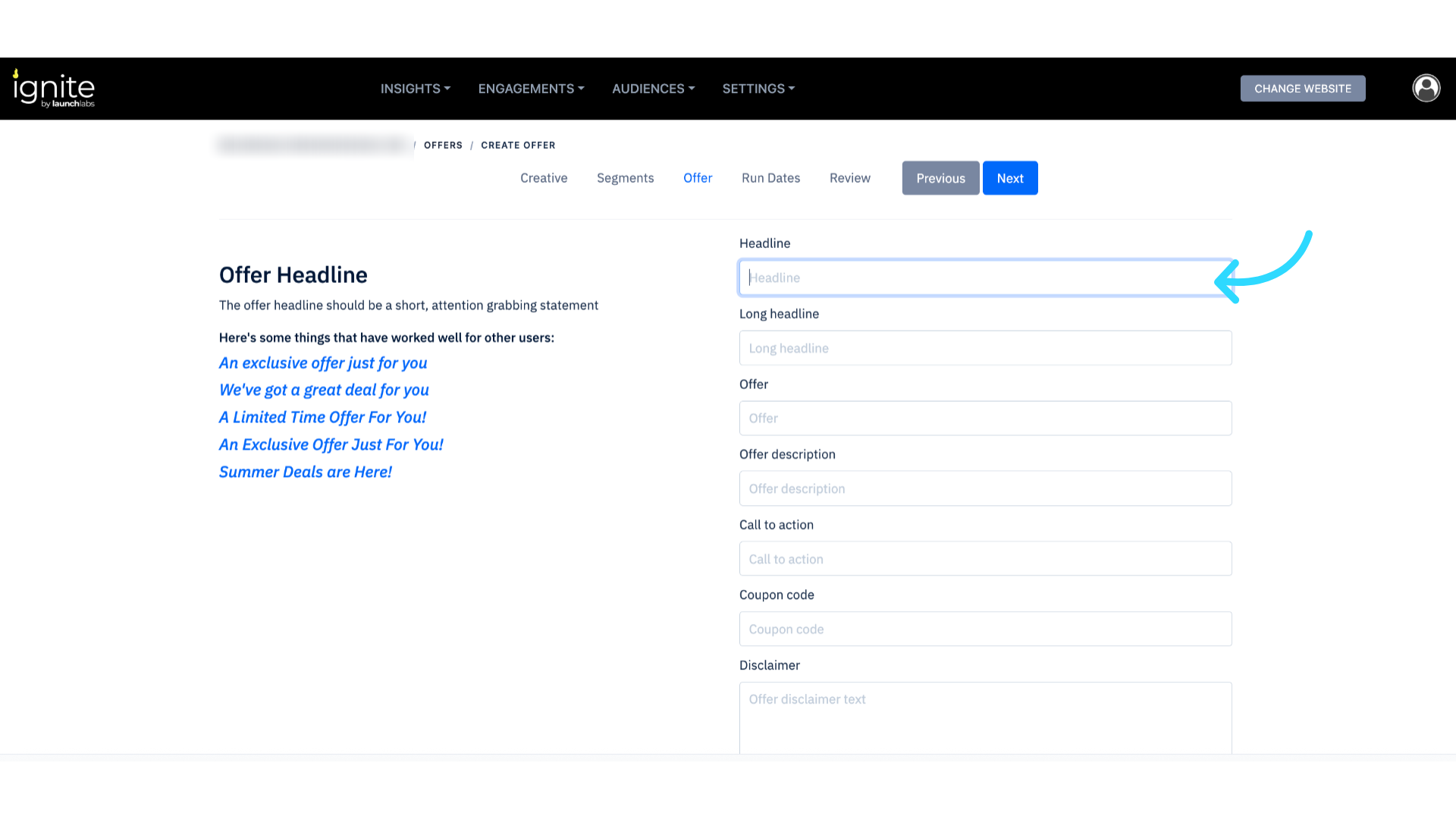The image size is (1456, 819).
Task: Click the blue Next button
Action: [1010, 178]
